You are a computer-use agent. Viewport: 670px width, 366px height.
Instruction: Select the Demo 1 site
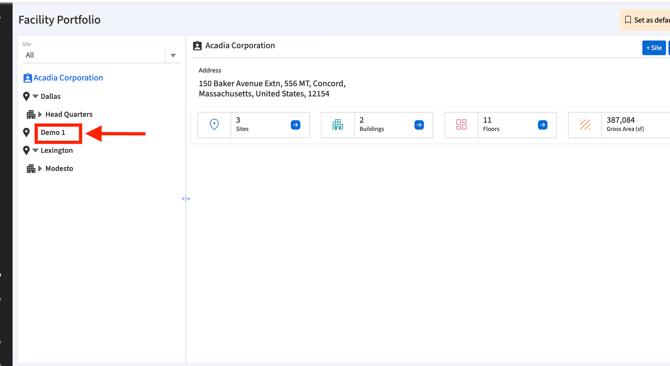click(53, 132)
